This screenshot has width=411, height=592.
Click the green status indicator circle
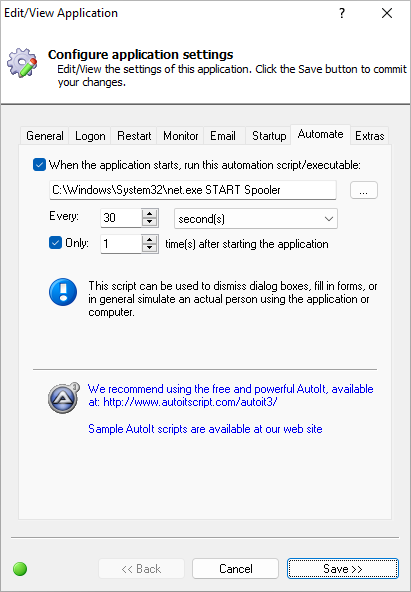[20, 569]
